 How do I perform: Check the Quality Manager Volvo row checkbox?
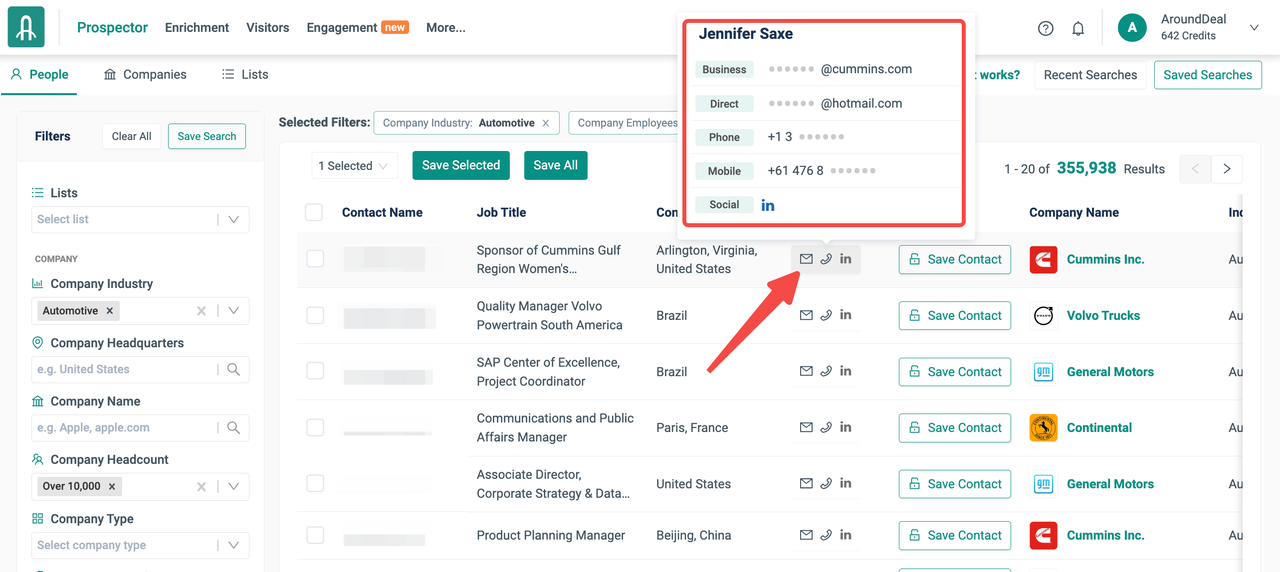[315, 315]
